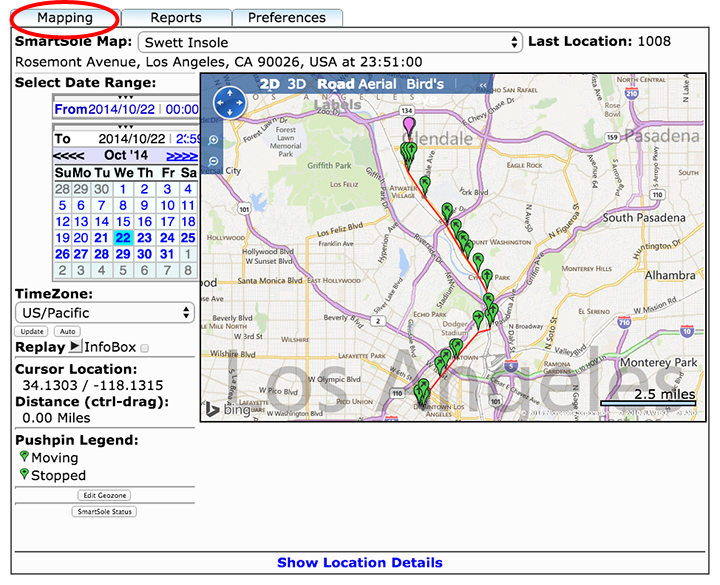Open the Mapping tab
Image resolution: width=720 pixels, height=585 pixels.
[65, 18]
